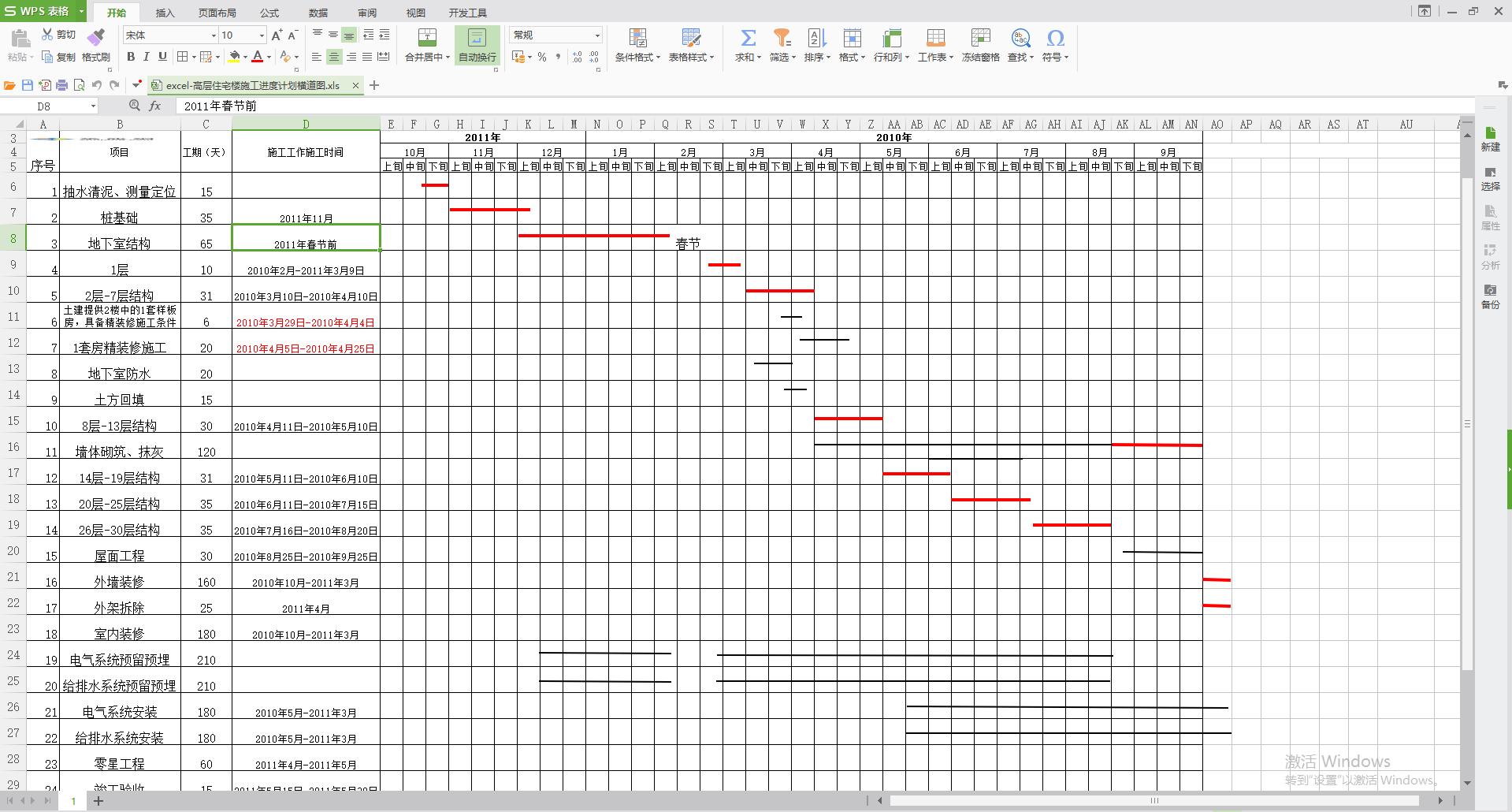Click the Paste (粘贴) clipboard icon
Viewport: 1512px width, 812px height.
tap(20, 38)
